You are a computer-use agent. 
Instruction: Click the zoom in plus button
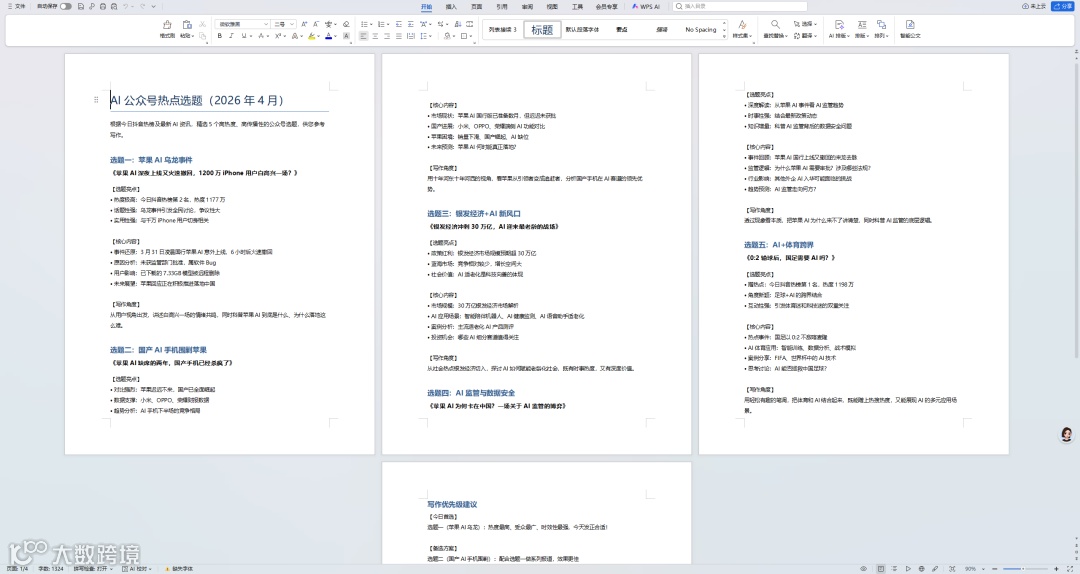point(1056,569)
